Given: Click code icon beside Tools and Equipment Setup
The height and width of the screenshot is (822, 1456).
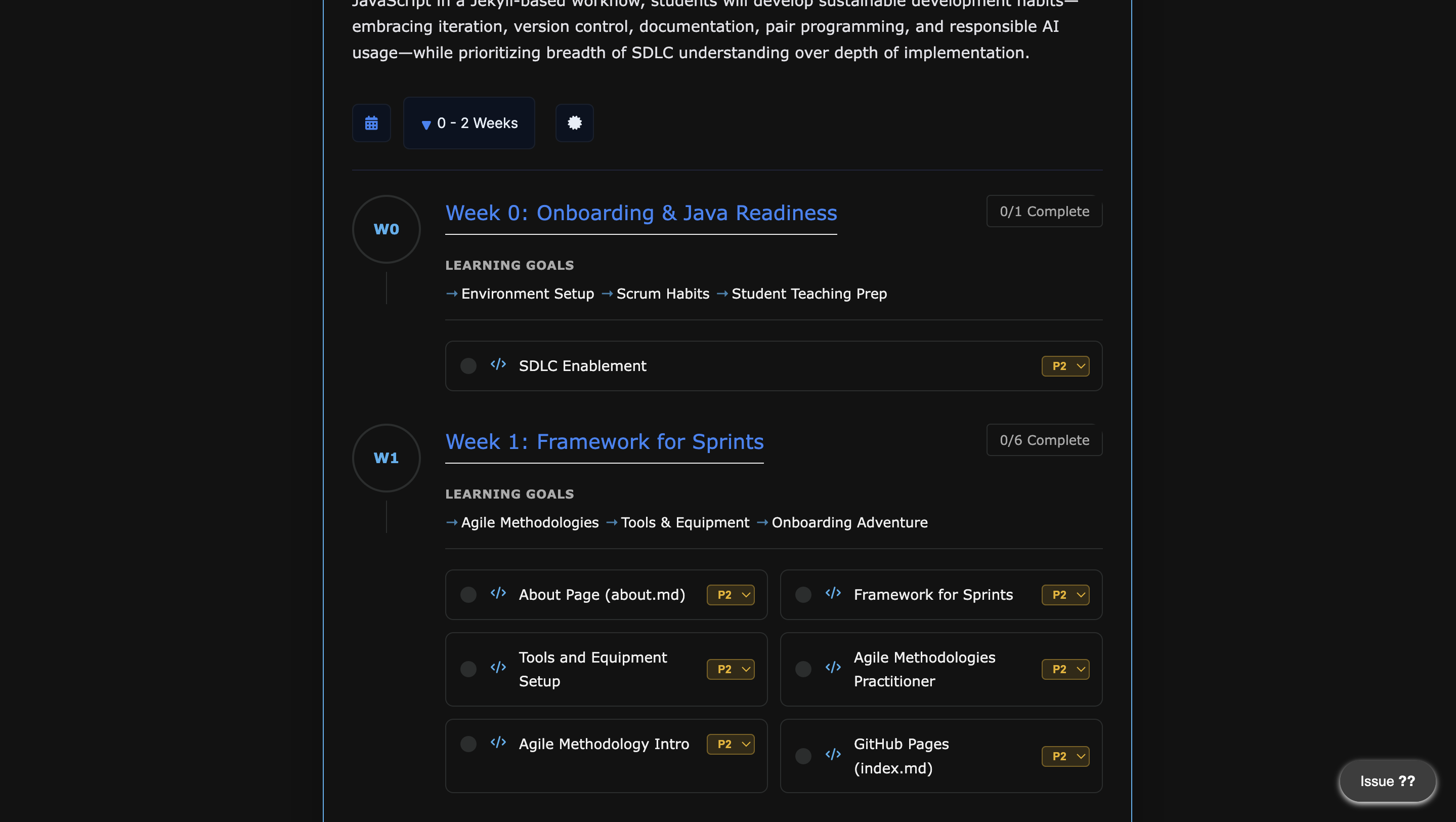Looking at the screenshot, I should click(498, 668).
